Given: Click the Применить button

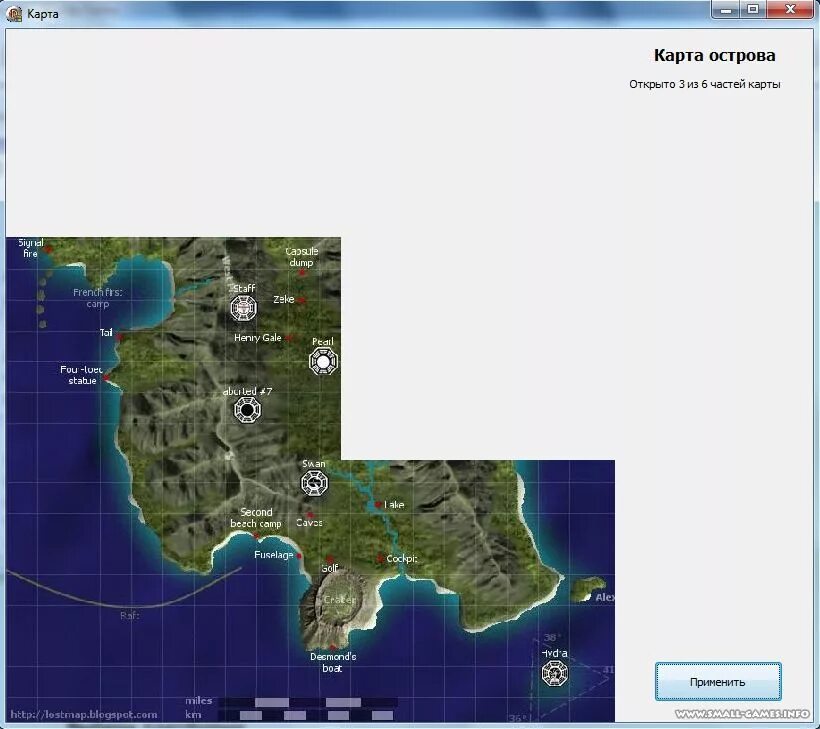Looking at the screenshot, I should (718, 681).
